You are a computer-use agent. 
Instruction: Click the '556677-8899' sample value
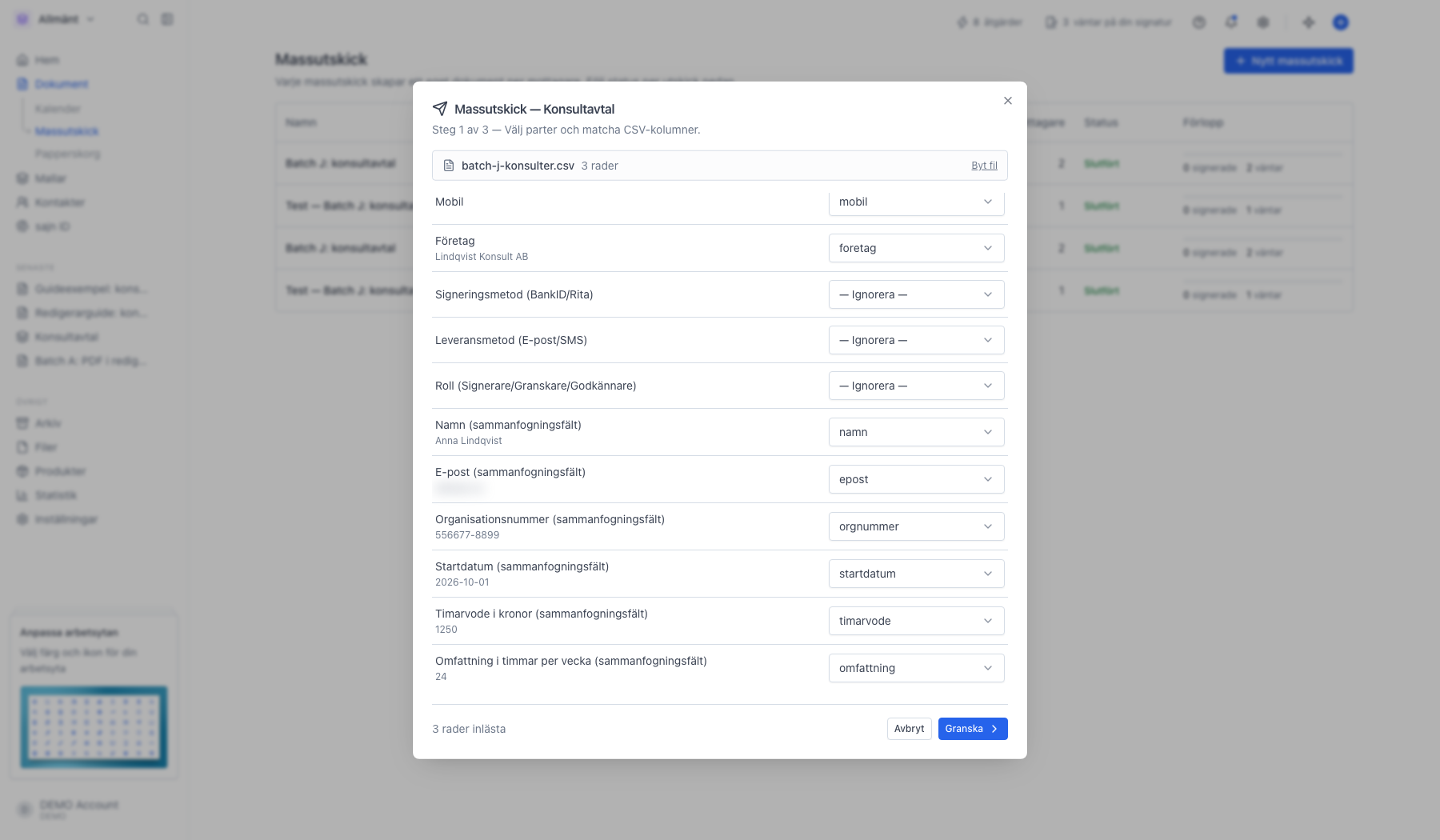467,535
